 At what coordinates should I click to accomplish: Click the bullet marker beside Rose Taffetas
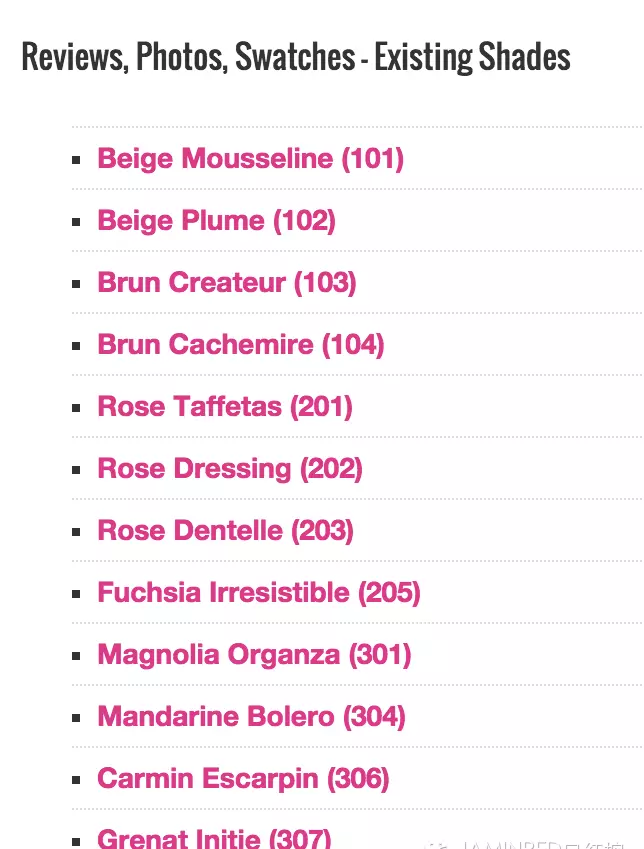[76, 408]
